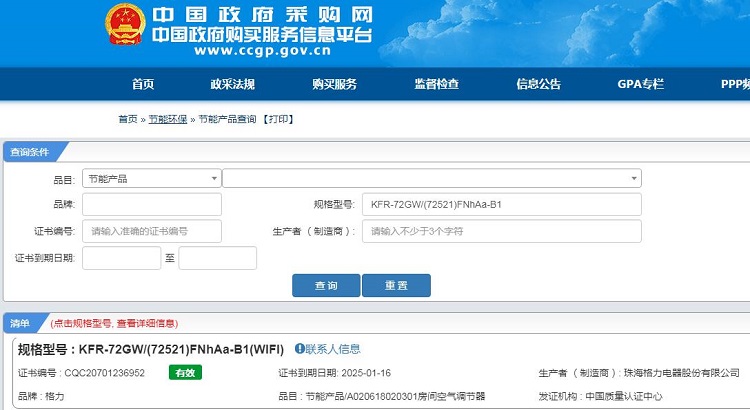
Task: Click the 重置 reset button
Action: pyautogui.click(x=397, y=286)
